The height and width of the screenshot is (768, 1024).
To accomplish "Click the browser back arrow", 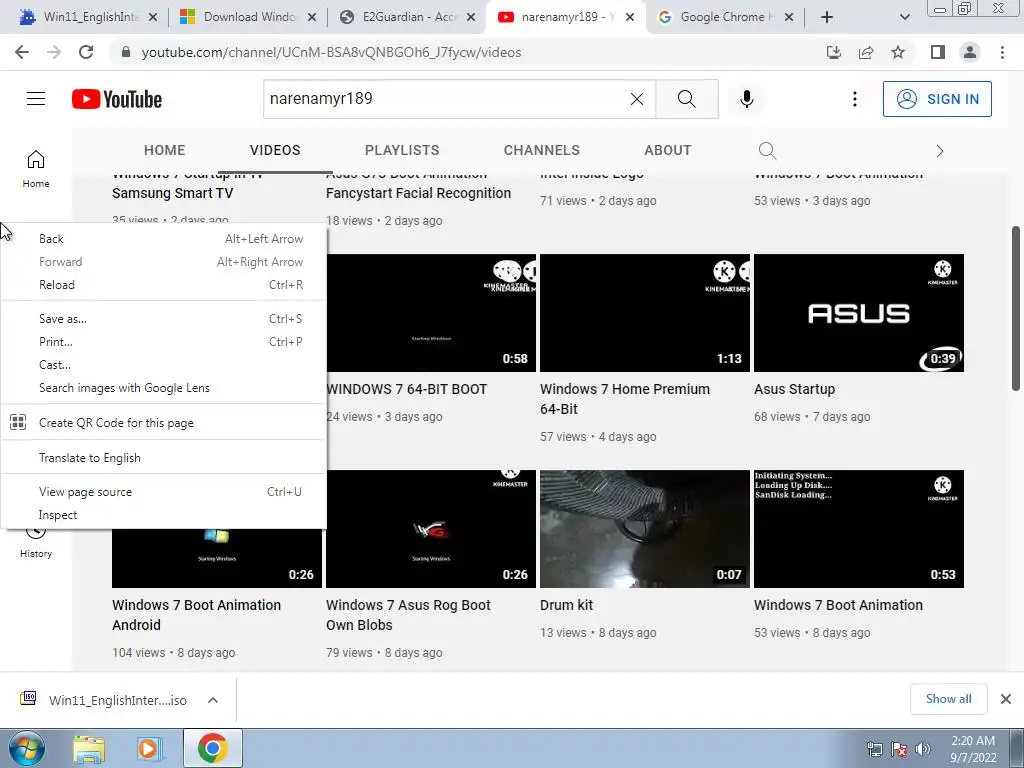I will 22,52.
